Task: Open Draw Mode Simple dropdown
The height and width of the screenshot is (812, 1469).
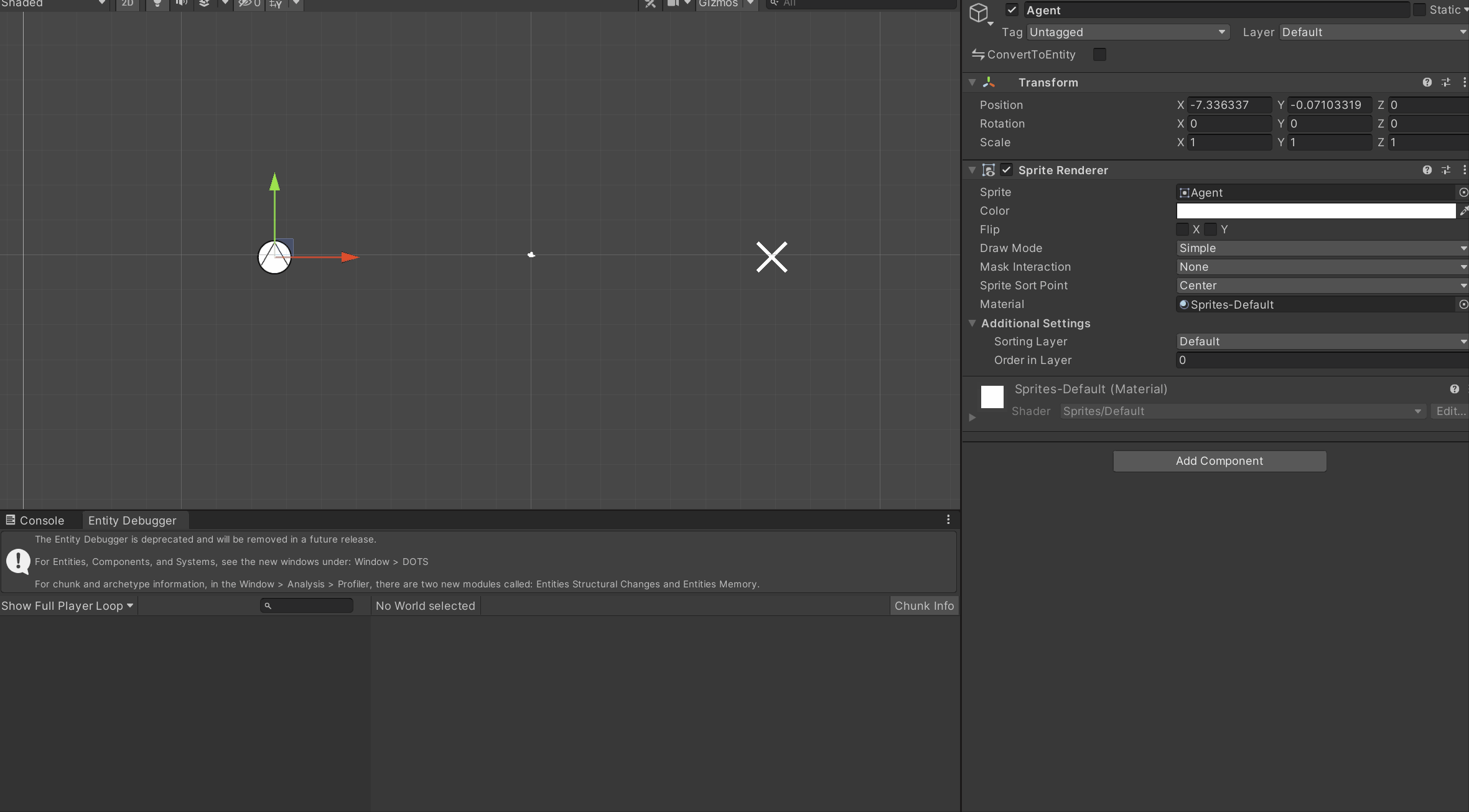Action: point(1322,248)
